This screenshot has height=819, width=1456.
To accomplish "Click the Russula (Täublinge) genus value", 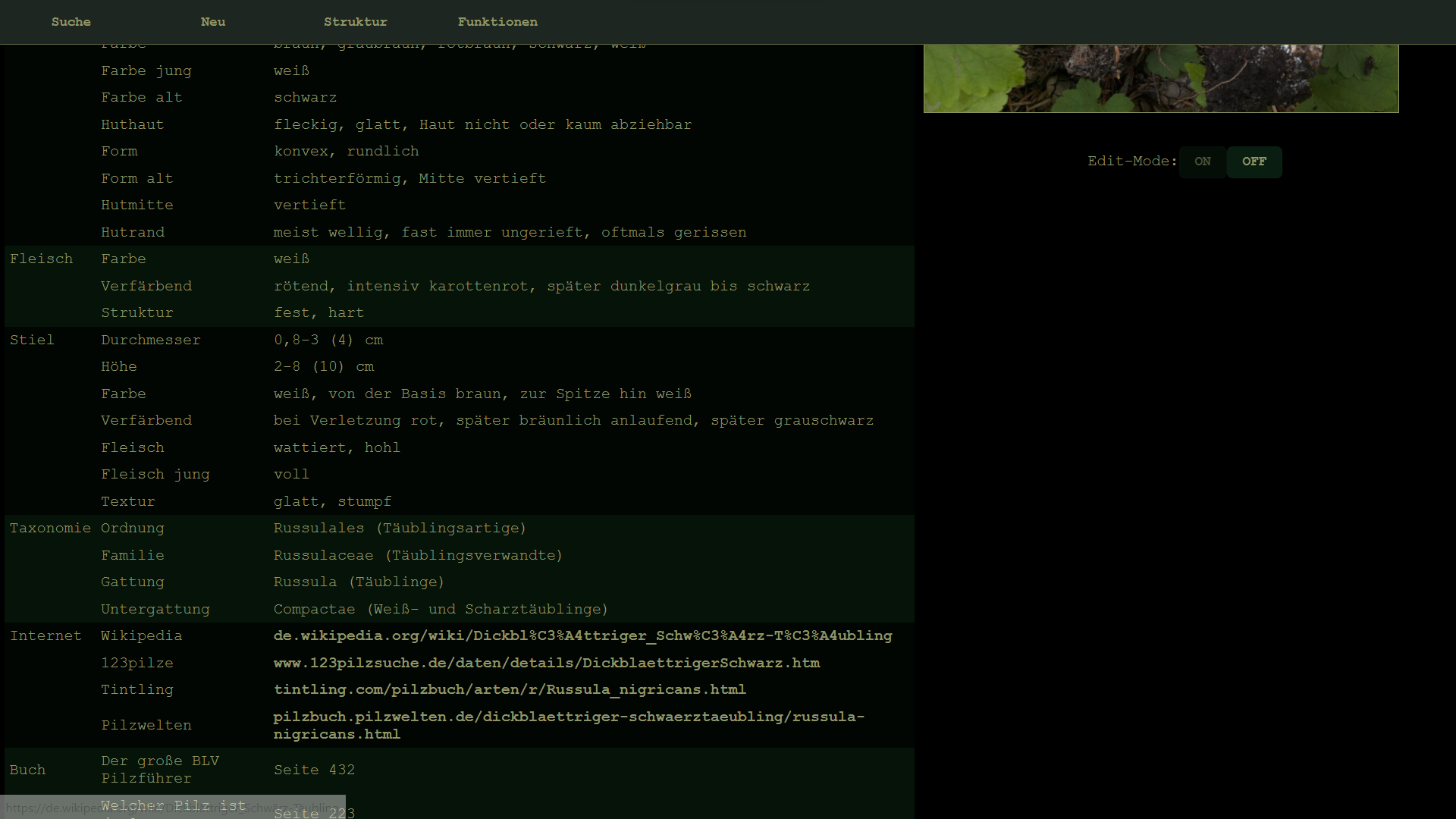I will pyautogui.click(x=359, y=582).
